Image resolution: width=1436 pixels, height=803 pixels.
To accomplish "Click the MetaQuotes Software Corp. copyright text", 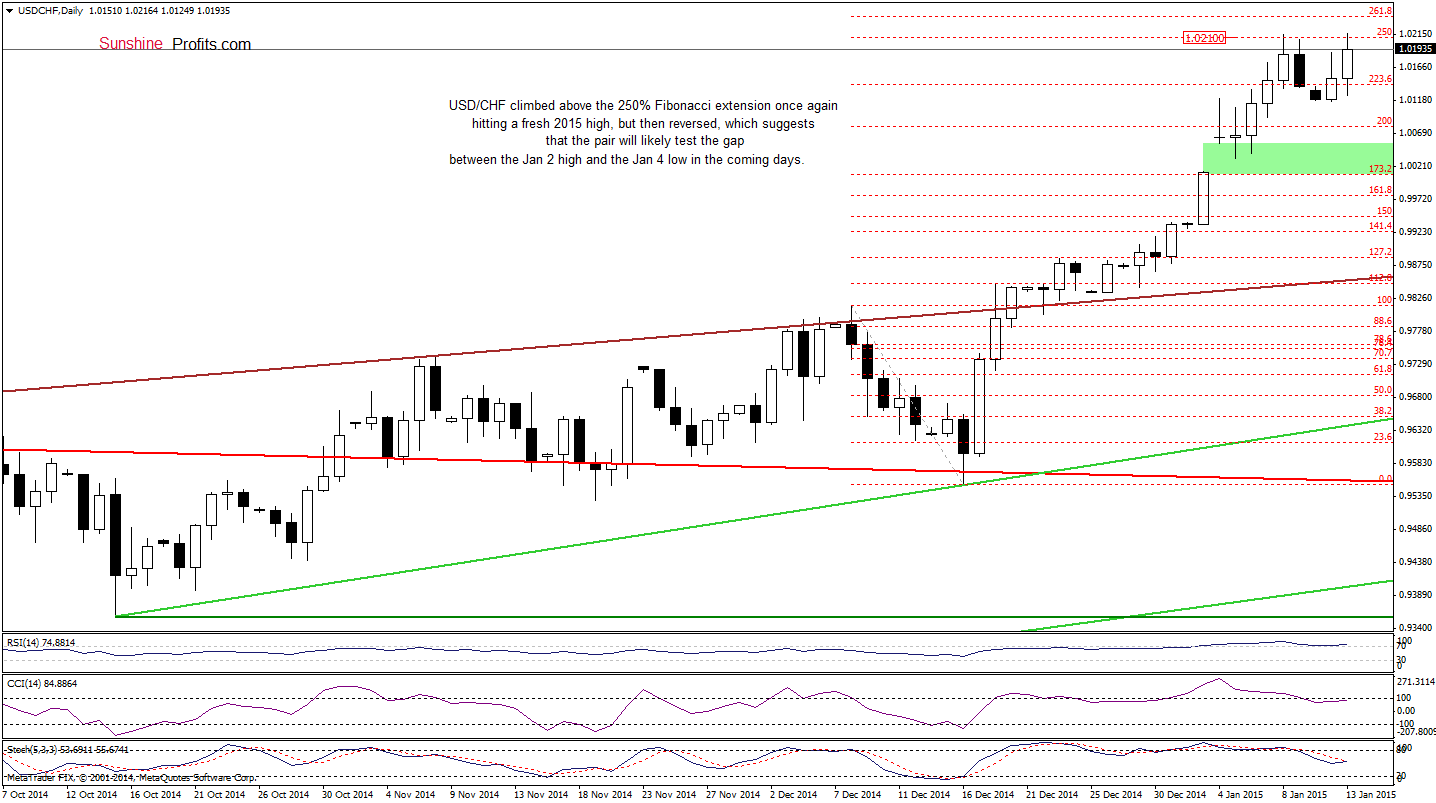I will tap(131, 777).
